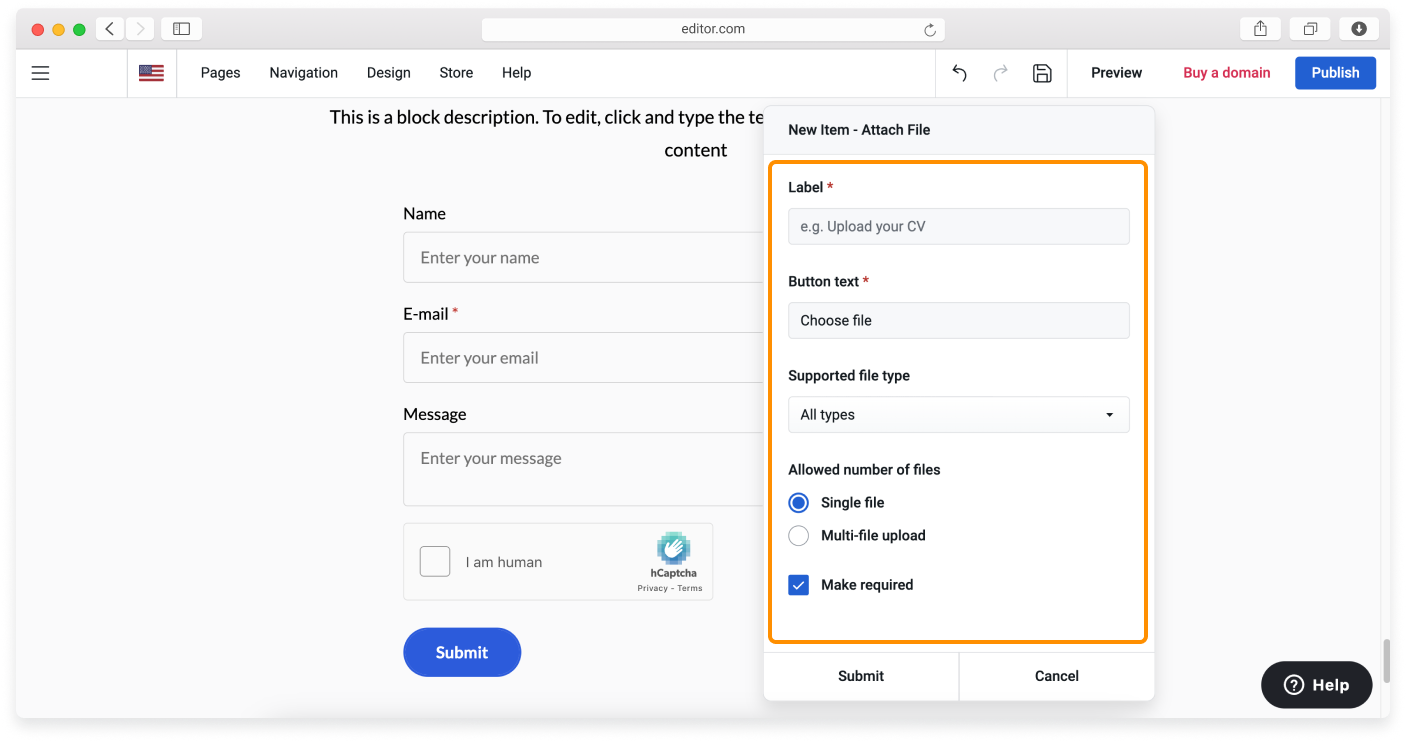Click the browser forward arrow
Screen dimensions: 1406x742
[140, 29]
